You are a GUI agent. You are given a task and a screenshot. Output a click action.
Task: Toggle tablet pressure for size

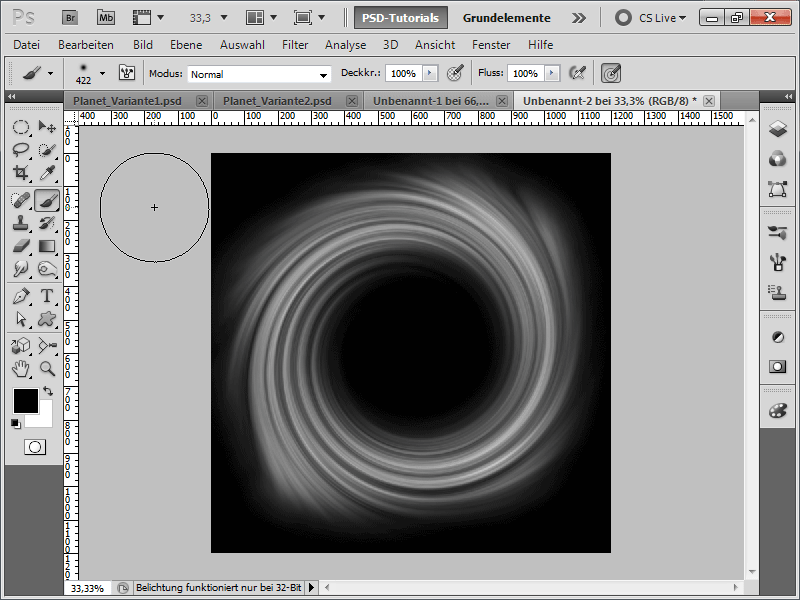(x=611, y=73)
